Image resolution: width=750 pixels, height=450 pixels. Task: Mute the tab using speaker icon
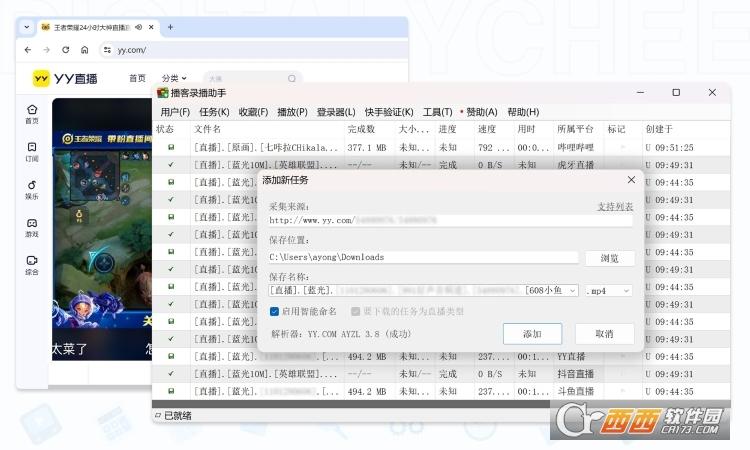point(137,27)
